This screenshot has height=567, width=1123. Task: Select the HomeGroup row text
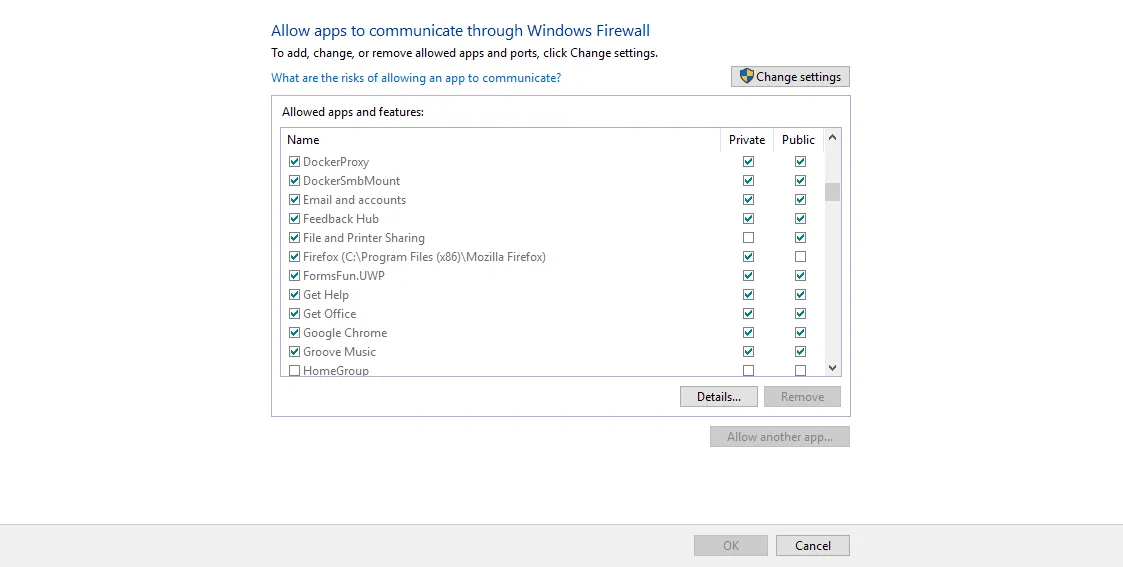pyautogui.click(x=336, y=370)
